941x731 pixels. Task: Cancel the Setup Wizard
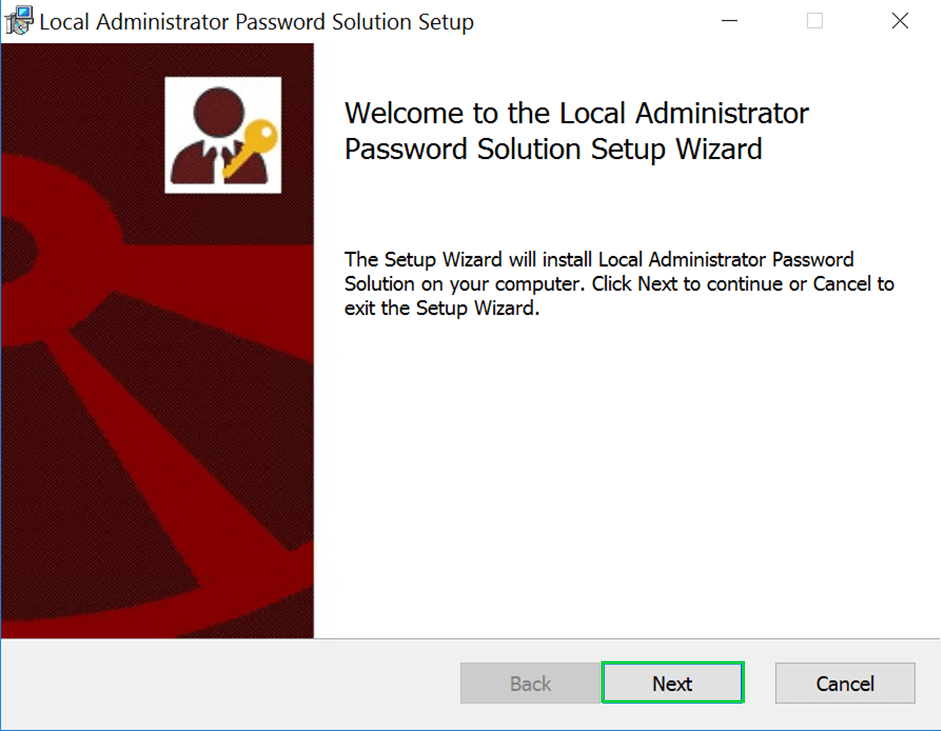[845, 684]
